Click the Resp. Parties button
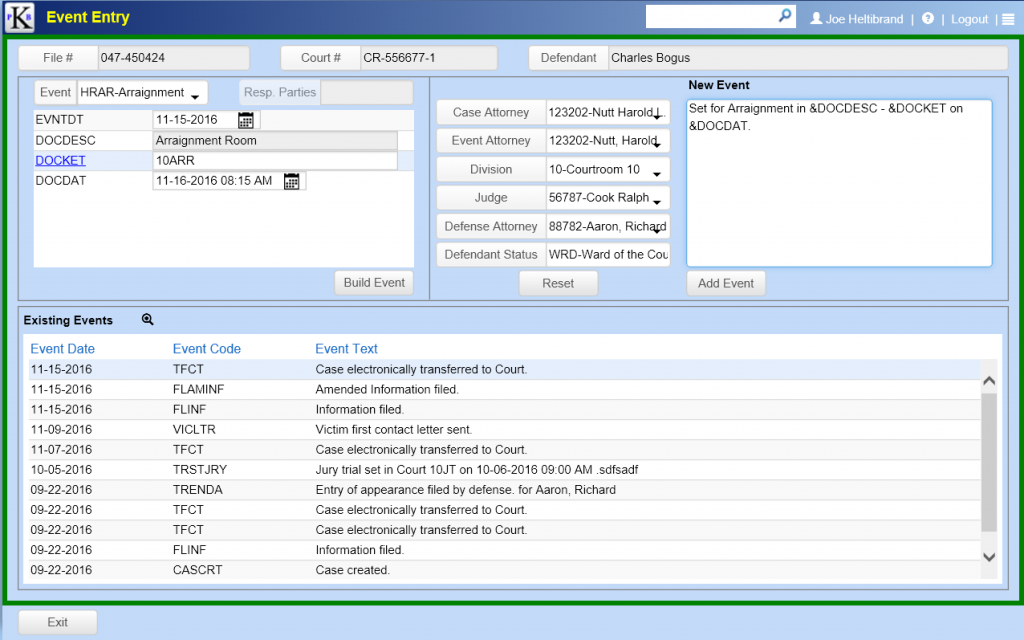The height and width of the screenshot is (640, 1024). (x=280, y=93)
